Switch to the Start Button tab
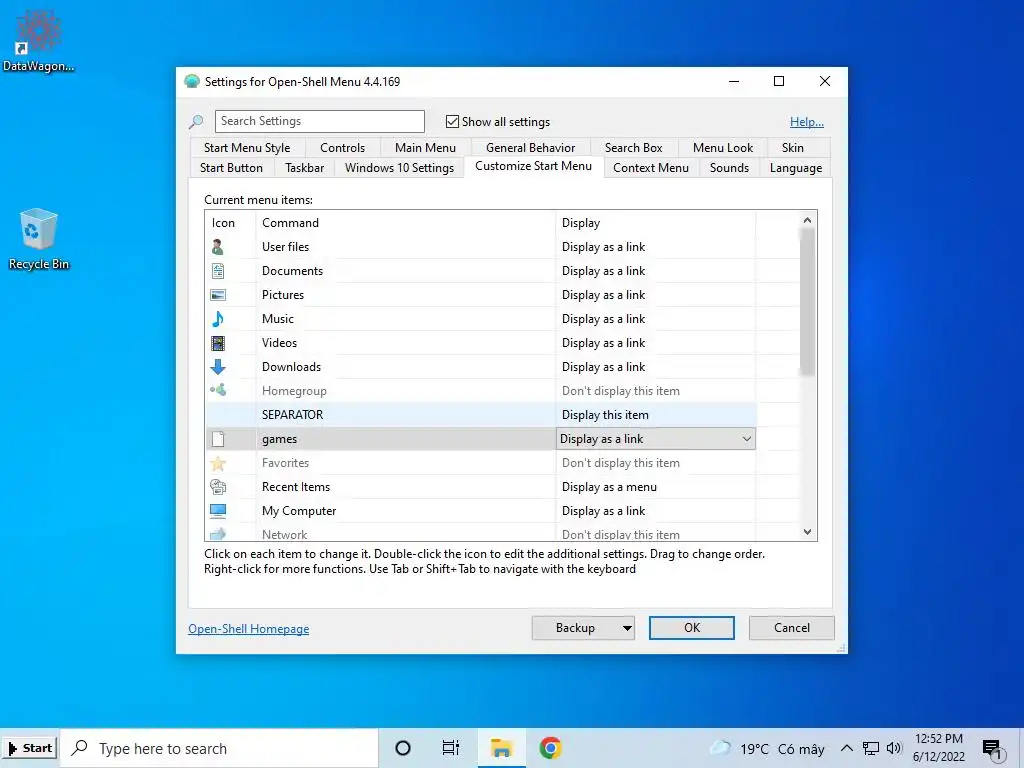Viewport: 1024px width, 768px height. 231,168
